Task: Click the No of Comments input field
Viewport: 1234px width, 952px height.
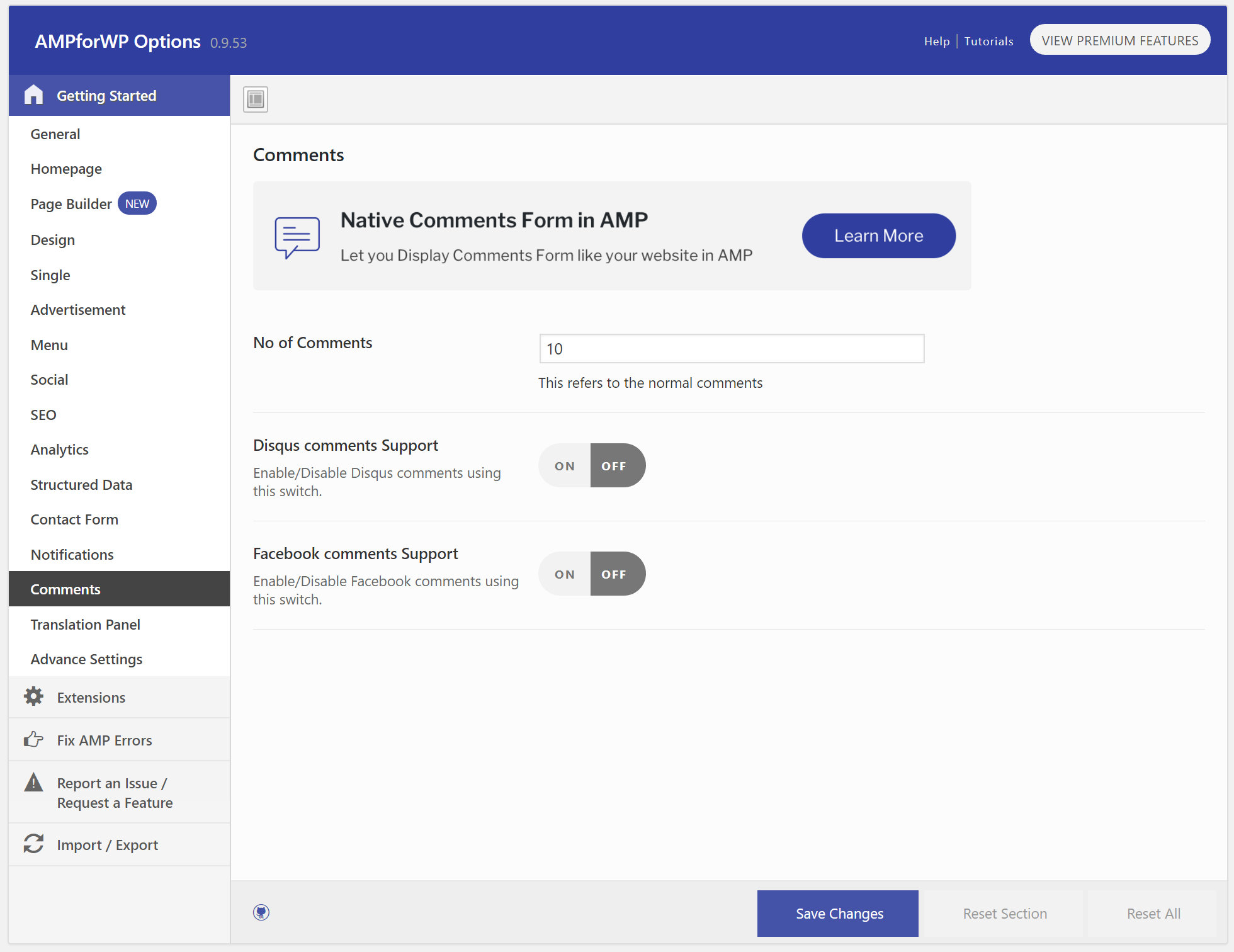Action: coord(731,349)
